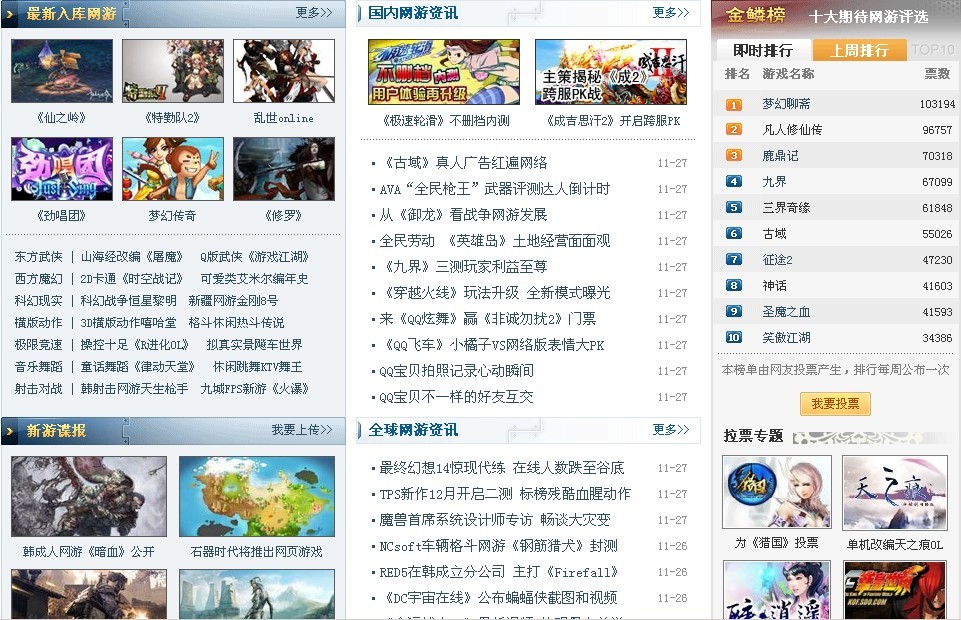
Task: Open 山海经改编《屠魔》 link
Action: pos(132,257)
